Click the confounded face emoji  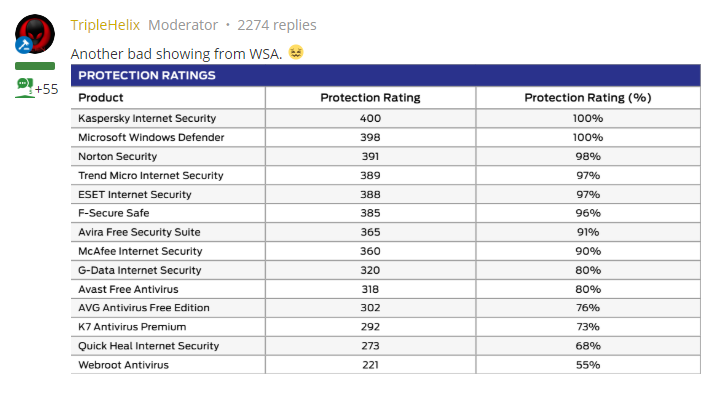[296, 52]
